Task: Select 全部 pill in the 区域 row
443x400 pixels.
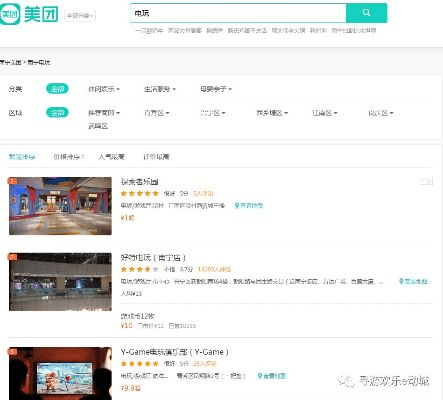Action: click(57, 113)
